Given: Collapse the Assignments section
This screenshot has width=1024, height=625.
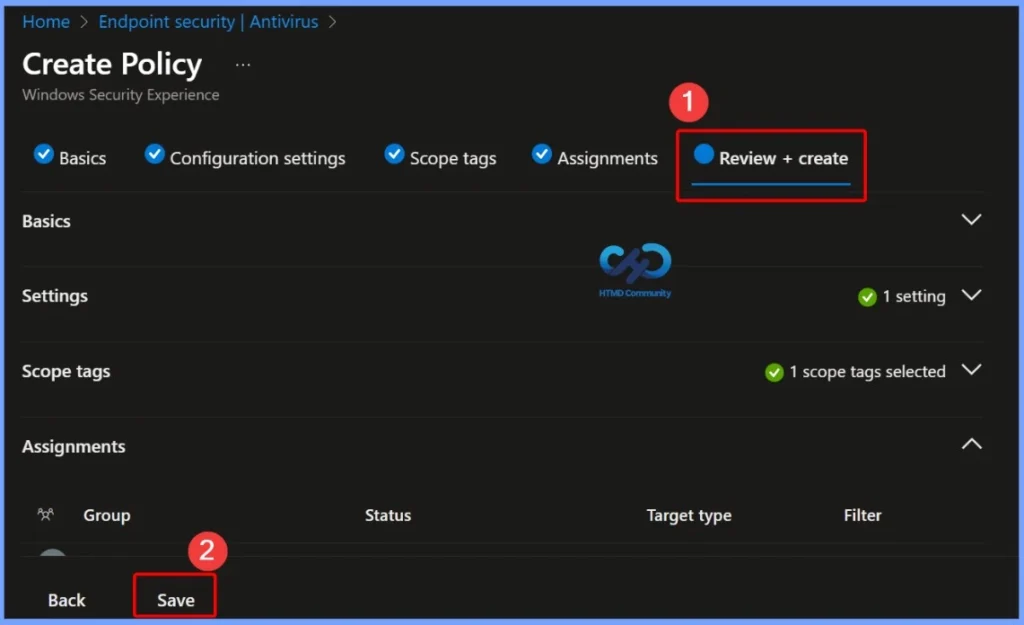Looking at the screenshot, I should 971,443.
